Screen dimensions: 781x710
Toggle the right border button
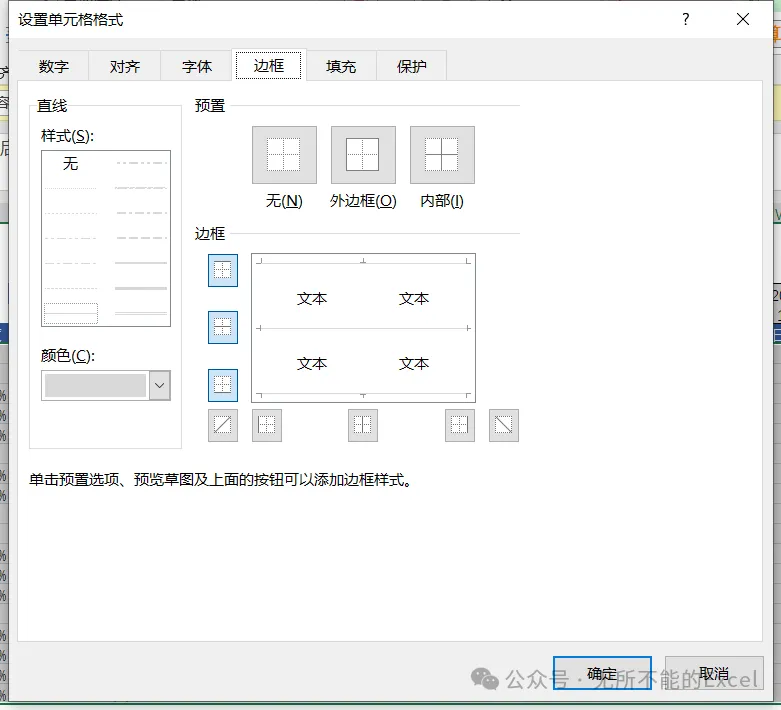click(x=459, y=425)
